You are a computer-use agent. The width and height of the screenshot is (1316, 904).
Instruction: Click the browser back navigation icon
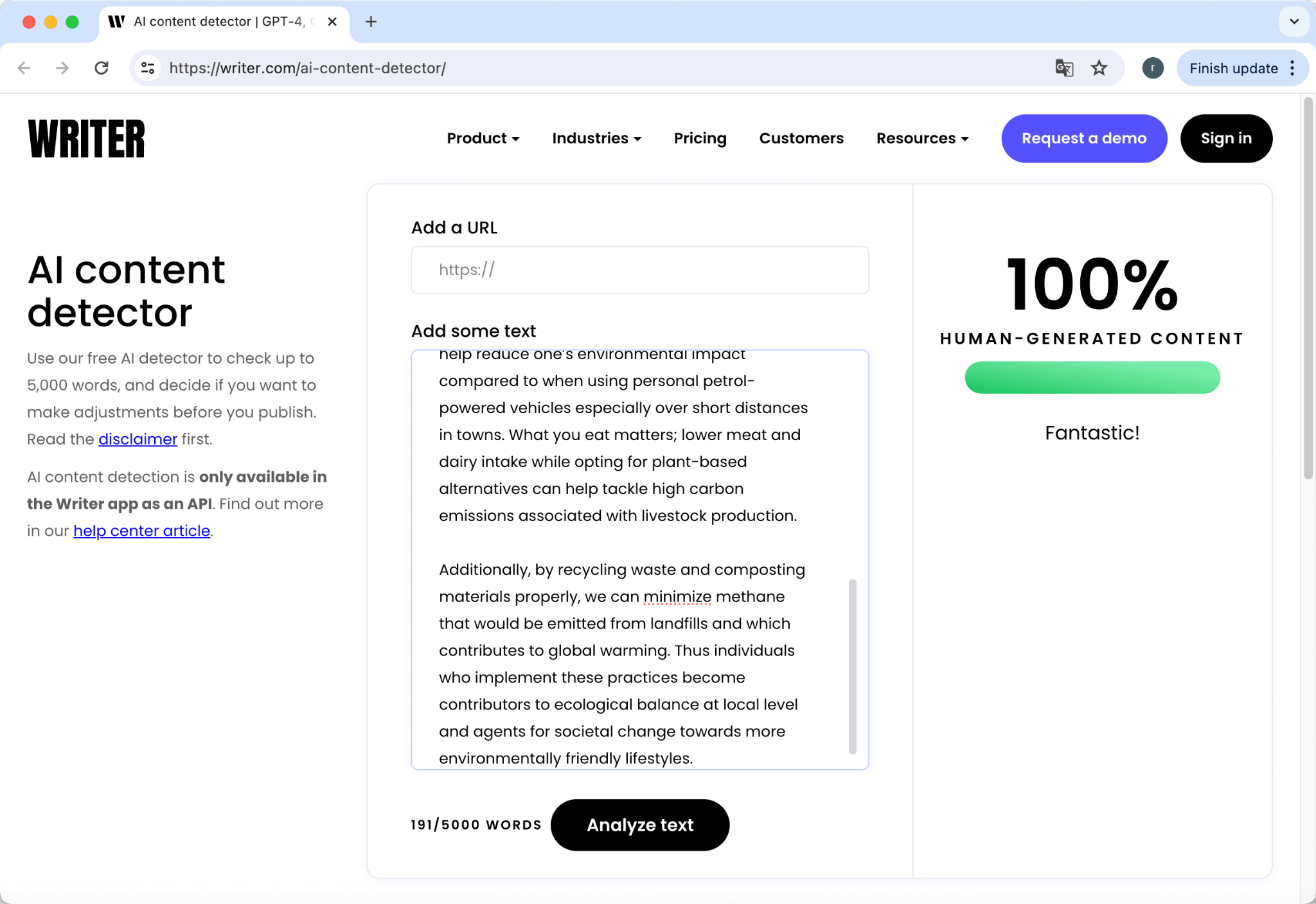[23, 68]
